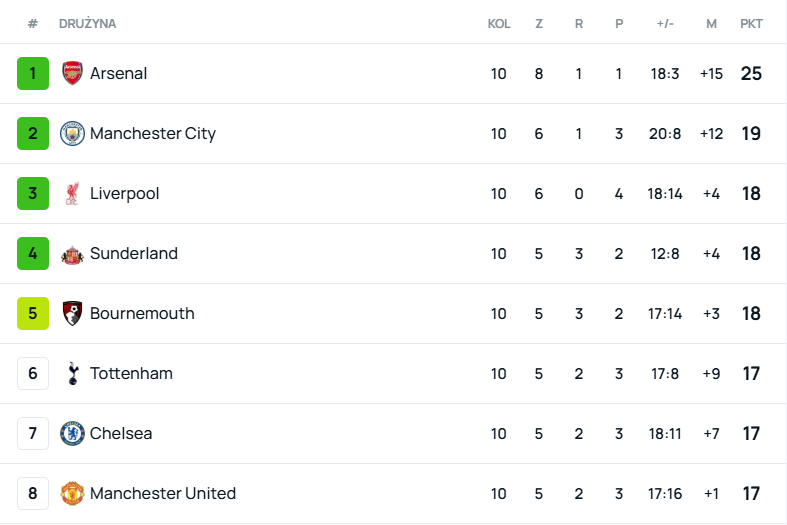787x525 pixels.
Task: Sort by the +/- goals column header
Action: (665, 23)
